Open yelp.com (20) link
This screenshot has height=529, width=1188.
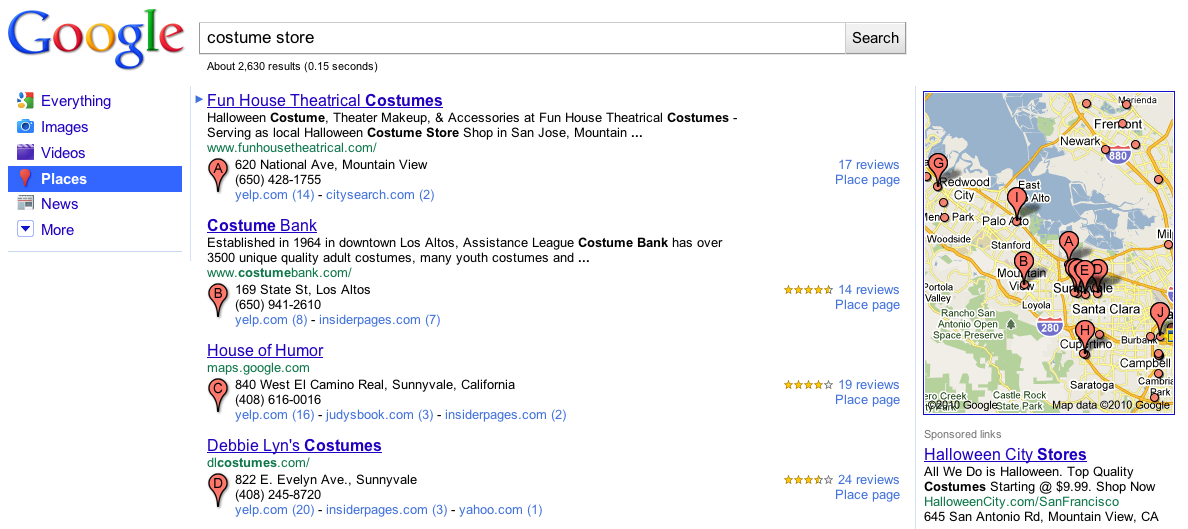[274, 509]
